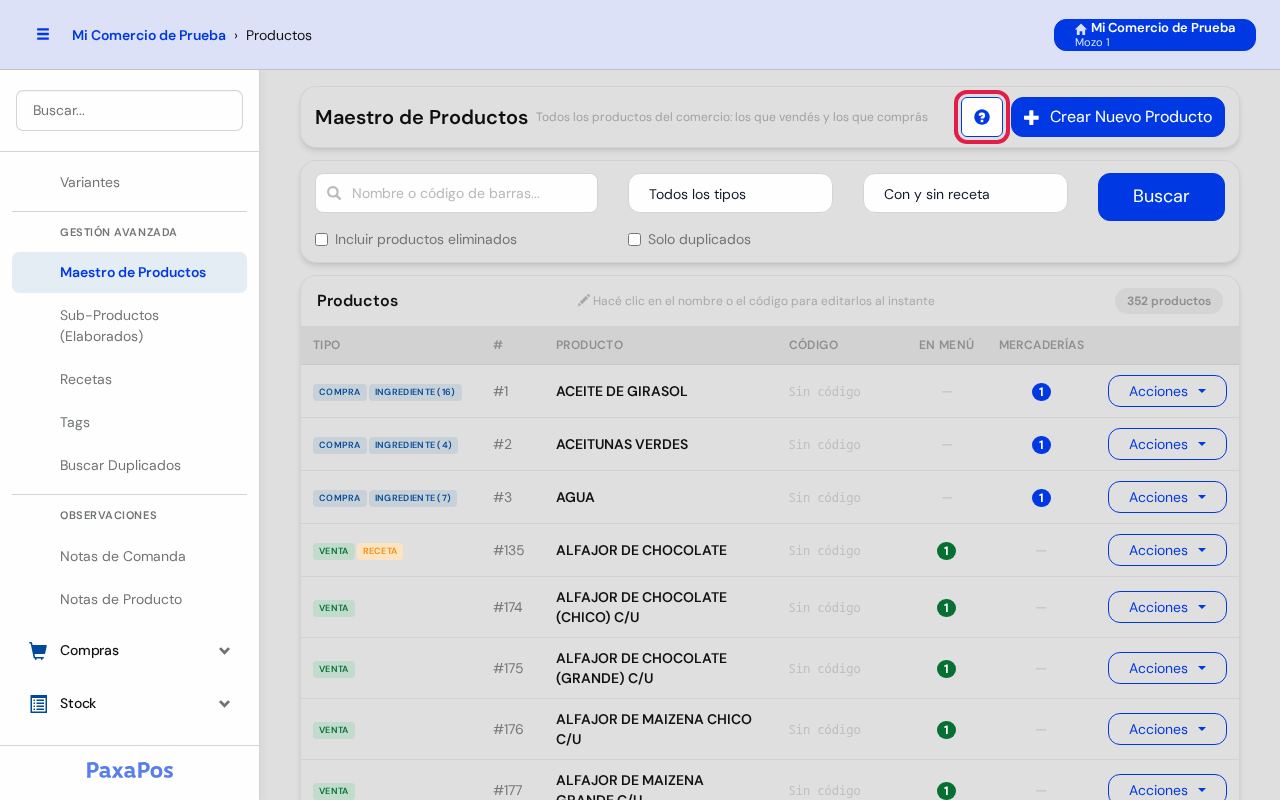Viewport: 1280px width, 800px height.
Task: Click the mercaderías badge for ACEITE DE GIRASOL
Action: [x=1041, y=392]
